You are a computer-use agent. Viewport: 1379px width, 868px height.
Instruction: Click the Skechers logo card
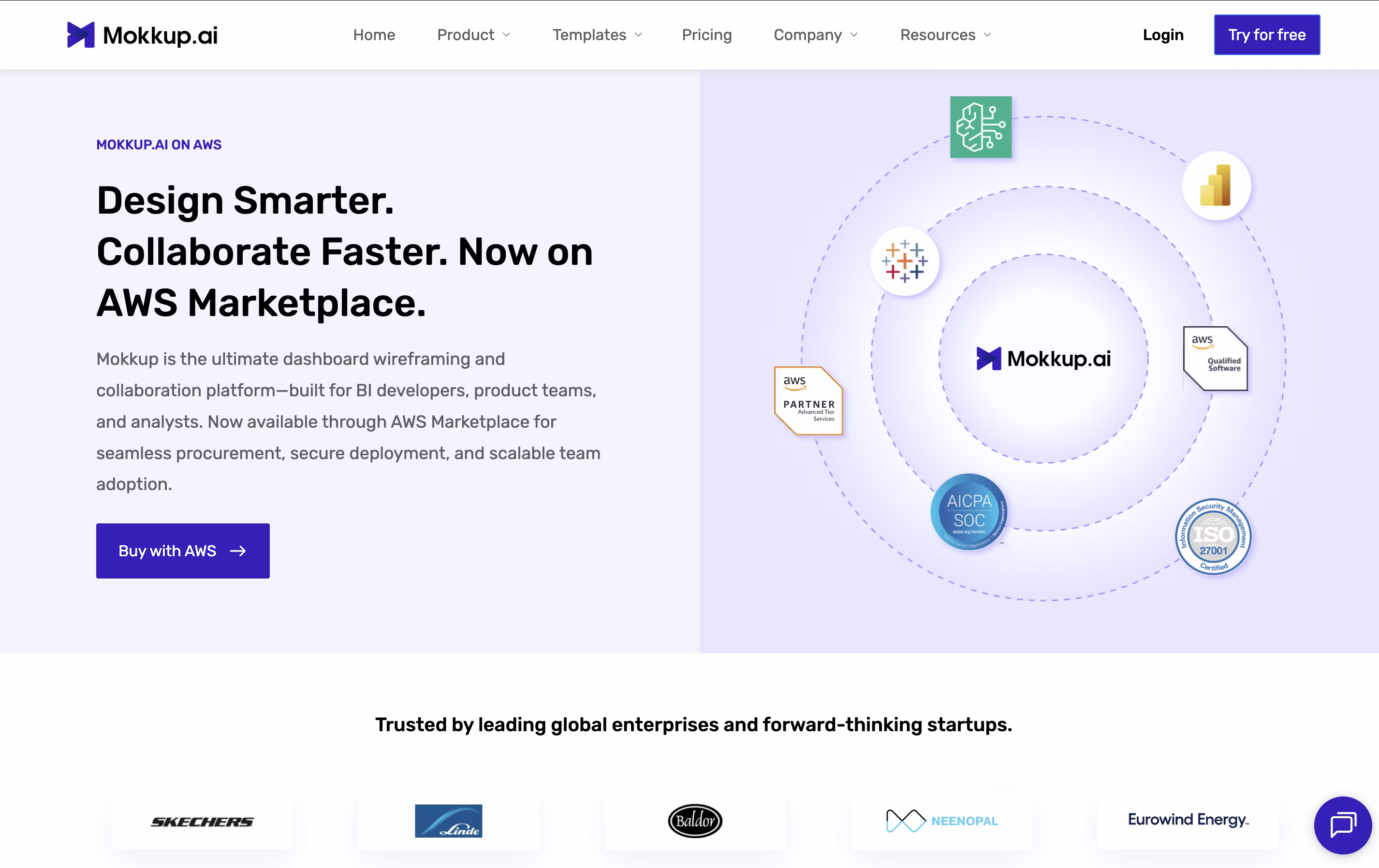202,821
